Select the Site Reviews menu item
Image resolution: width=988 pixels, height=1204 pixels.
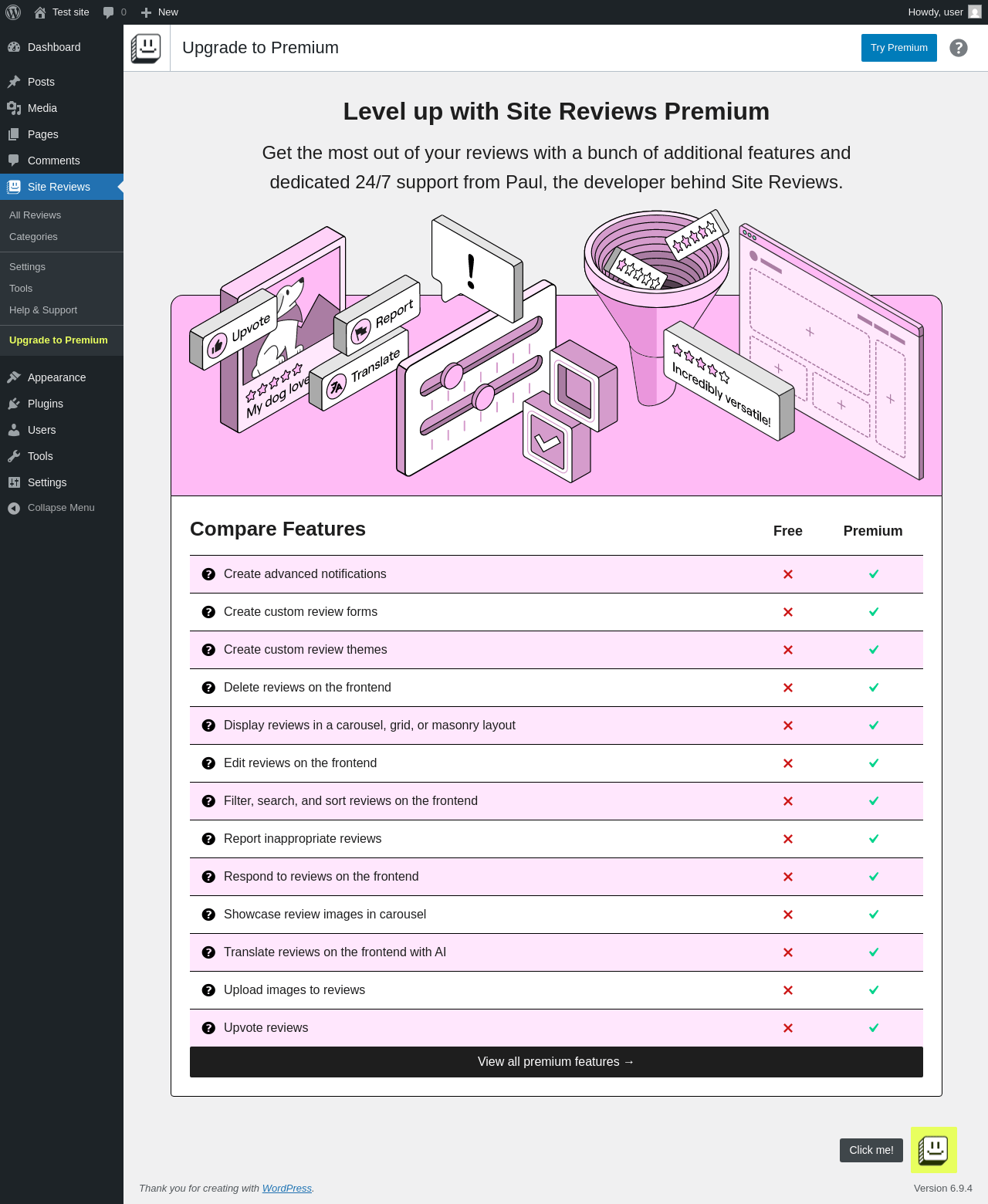tap(62, 187)
